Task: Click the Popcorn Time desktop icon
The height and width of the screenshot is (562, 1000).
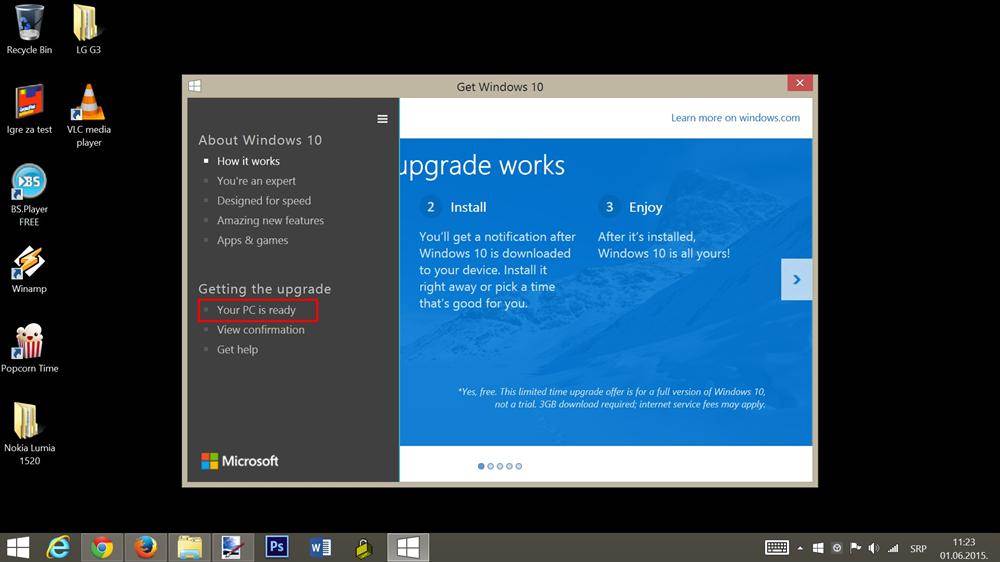Action: click(30, 343)
